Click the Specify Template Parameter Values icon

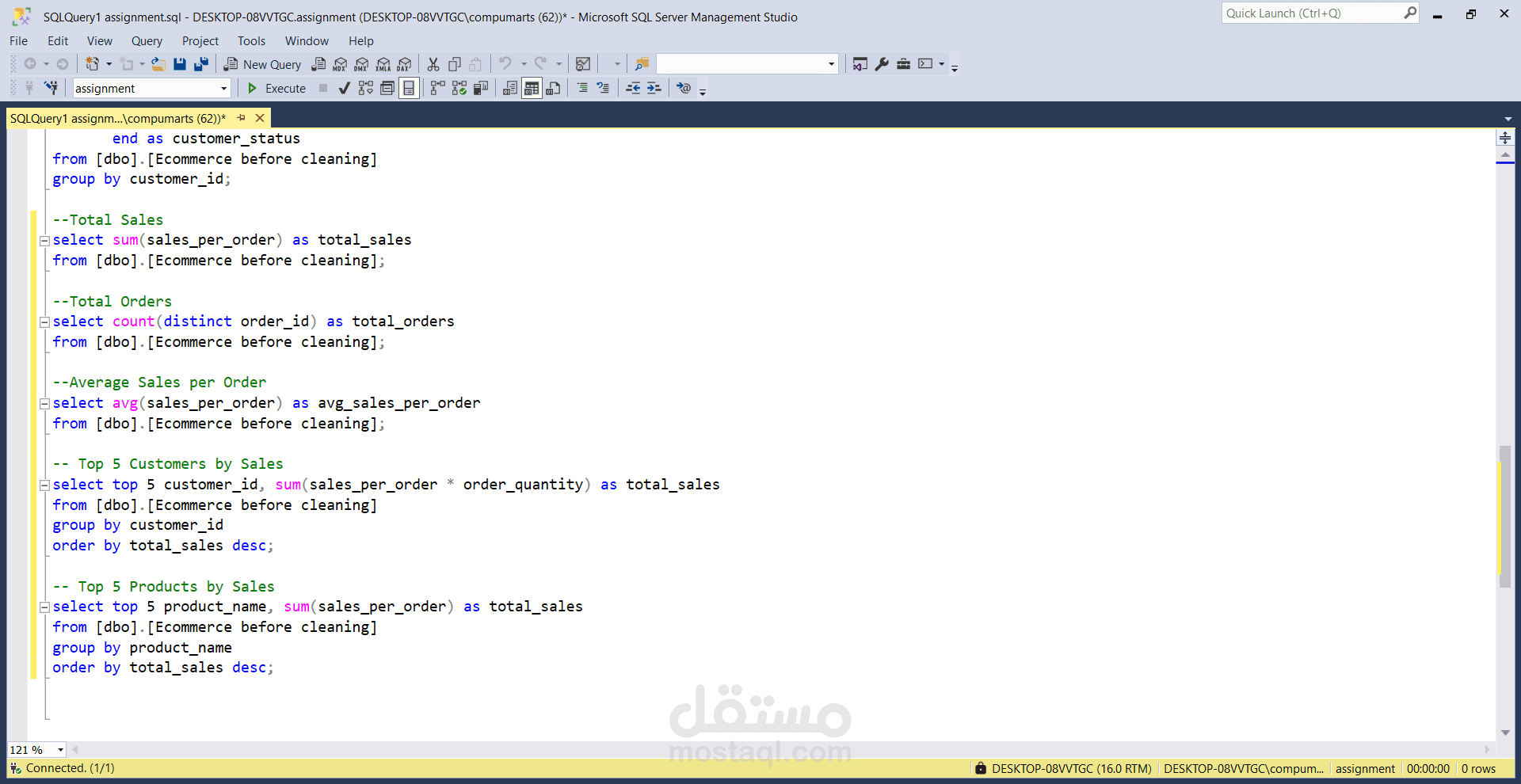(x=684, y=88)
